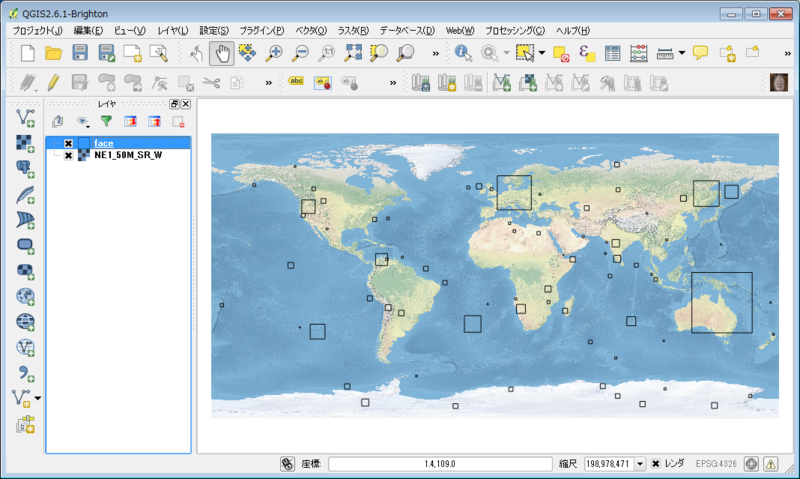Toggle the render checkbox in status bar
Screen dimensions: 800x479
[x=656, y=464]
